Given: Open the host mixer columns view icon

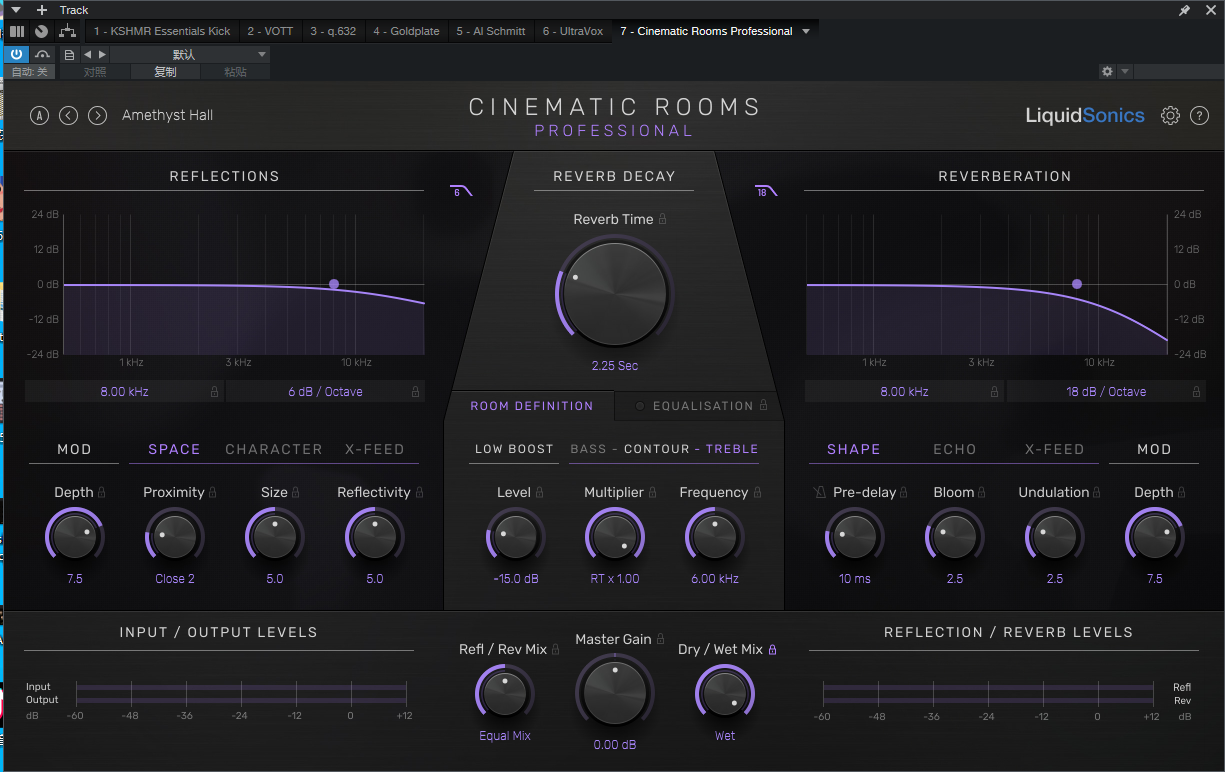Looking at the screenshot, I should [17, 31].
